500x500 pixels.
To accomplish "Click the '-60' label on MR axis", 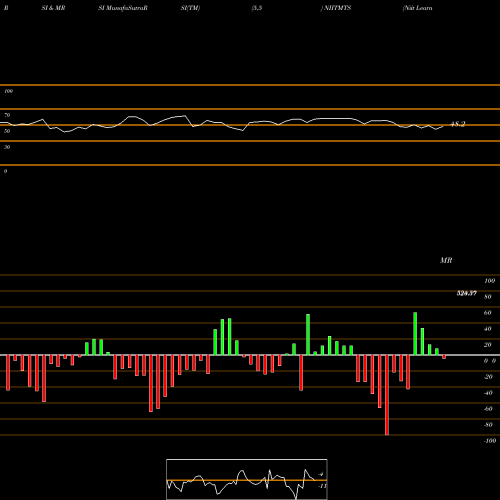I will pyautogui.click(x=488, y=409).
